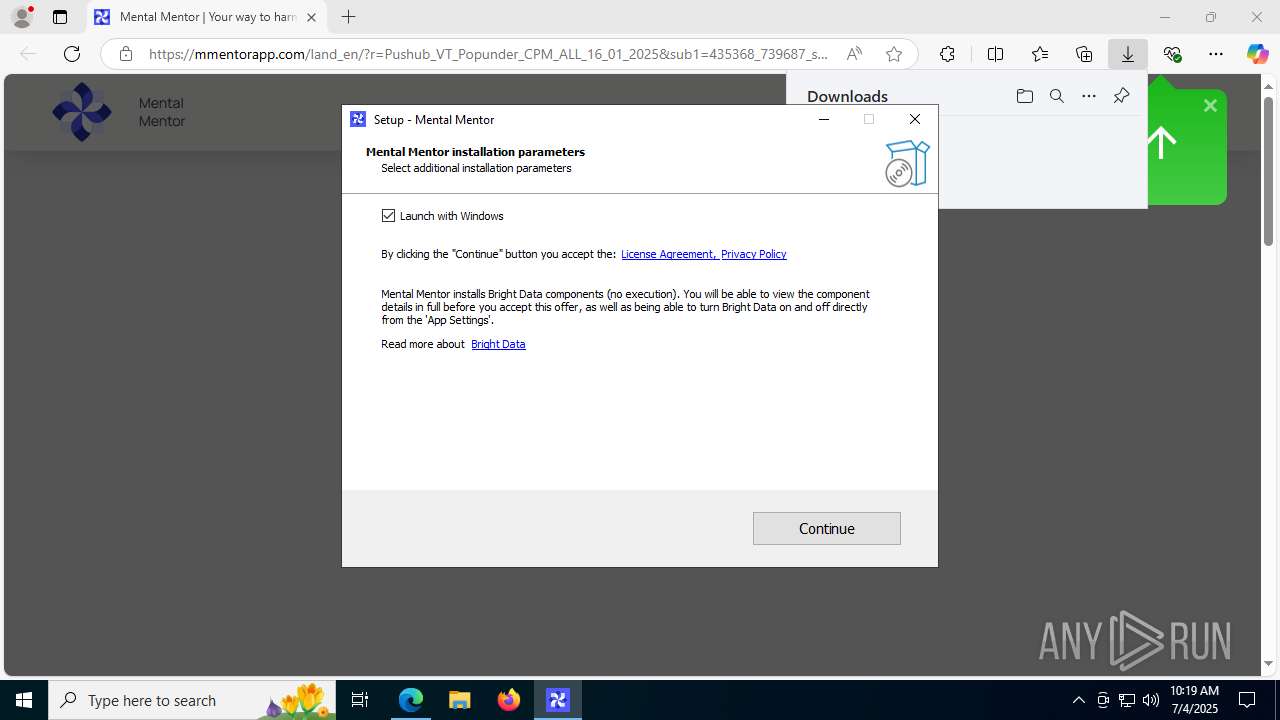Dismiss the green arrow popup
This screenshot has height=720, width=1280.
[1210, 105]
